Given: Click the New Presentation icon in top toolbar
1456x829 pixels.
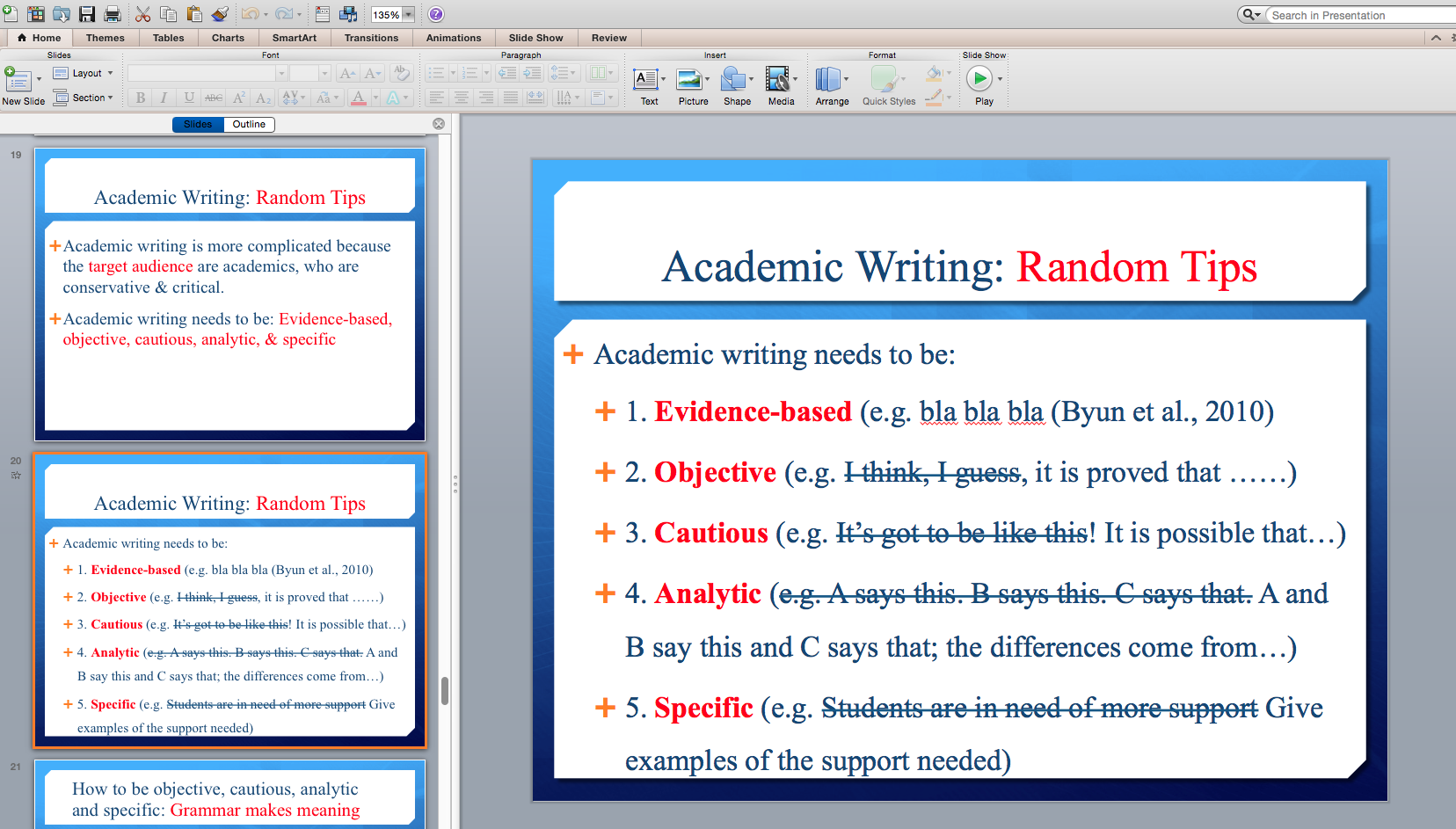Looking at the screenshot, I should click(10, 14).
